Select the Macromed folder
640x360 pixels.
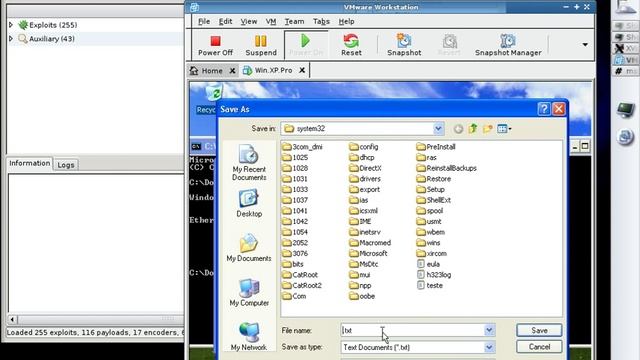(x=371, y=243)
